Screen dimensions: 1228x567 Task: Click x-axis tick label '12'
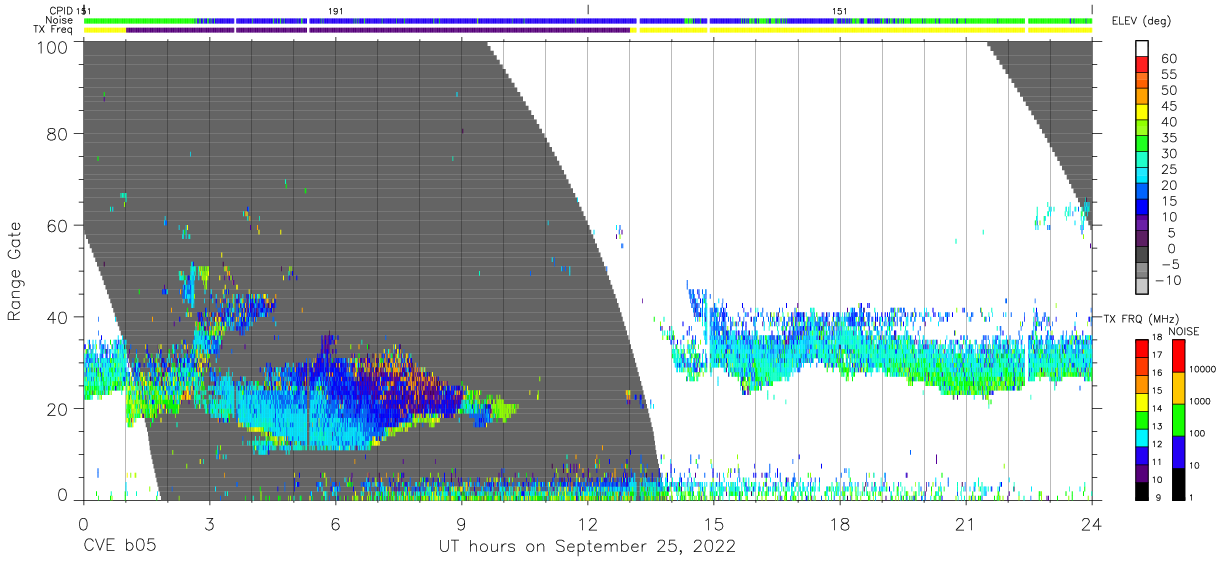point(587,523)
